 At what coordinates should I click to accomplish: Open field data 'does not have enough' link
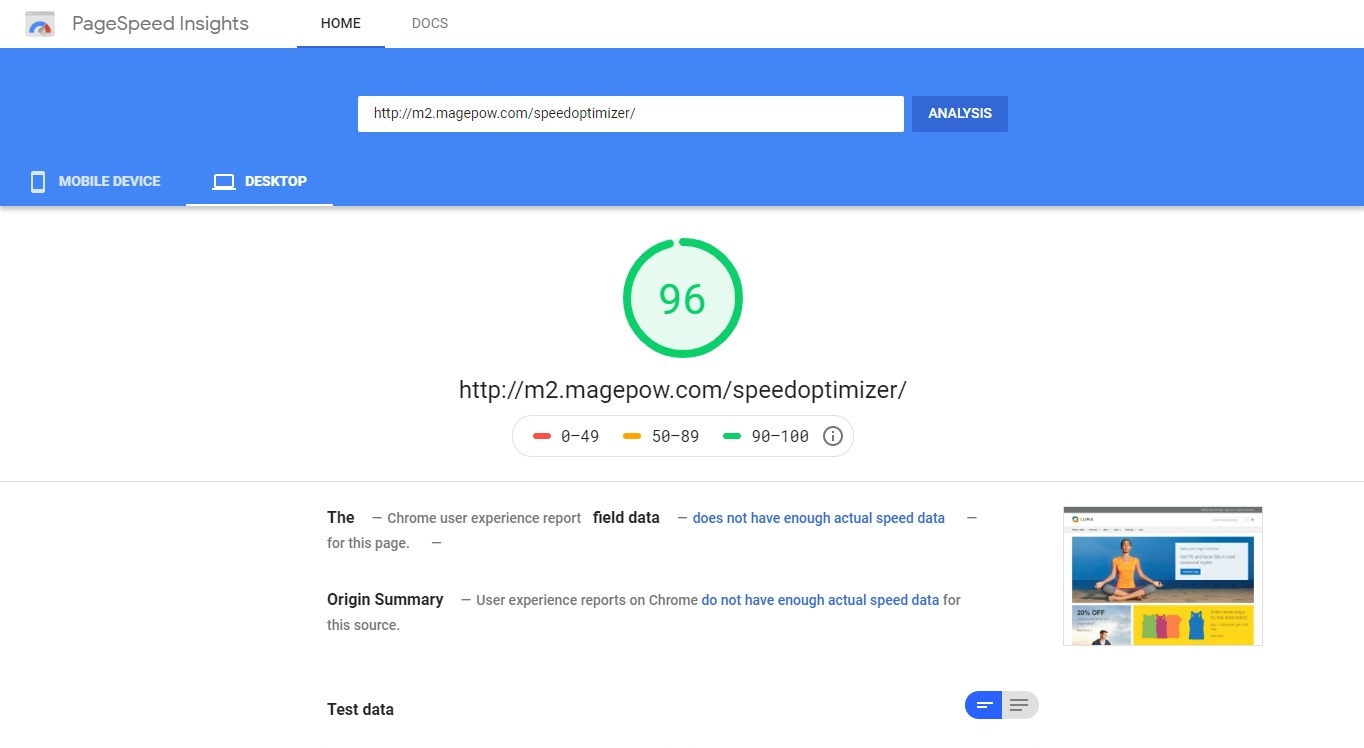(x=819, y=518)
